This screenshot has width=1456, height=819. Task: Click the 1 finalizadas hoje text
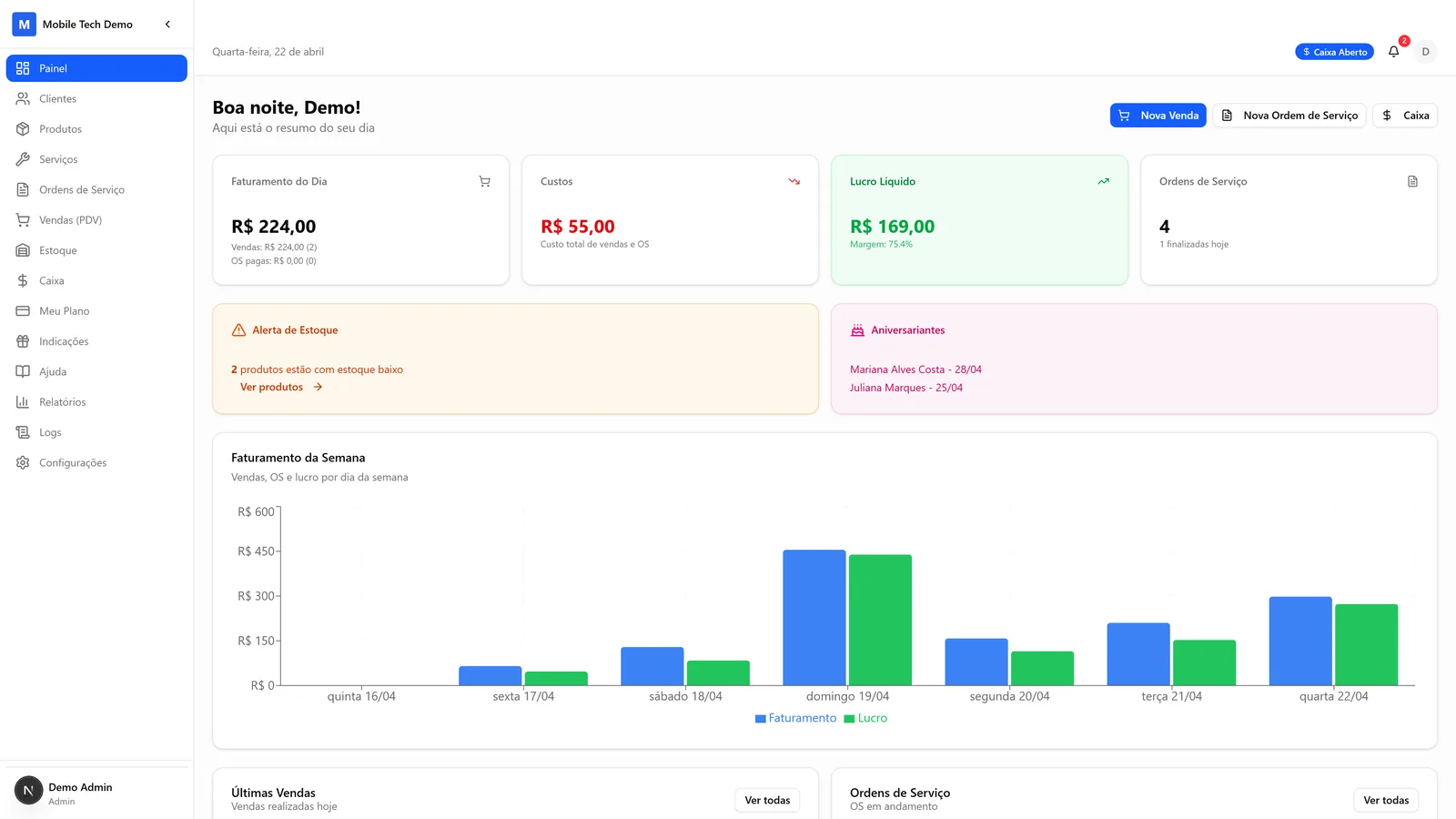coord(1194,245)
